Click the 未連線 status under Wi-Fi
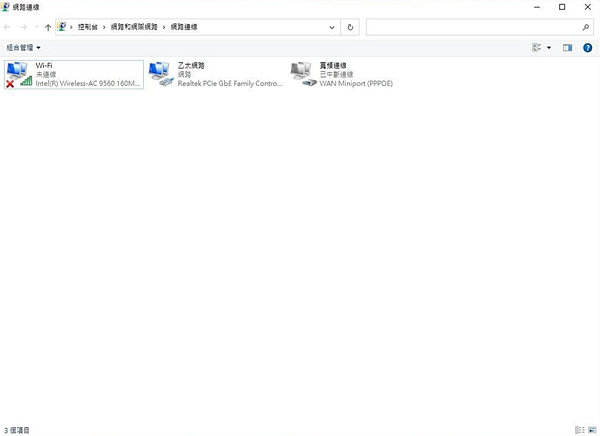The width and height of the screenshot is (600, 436). (46, 74)
